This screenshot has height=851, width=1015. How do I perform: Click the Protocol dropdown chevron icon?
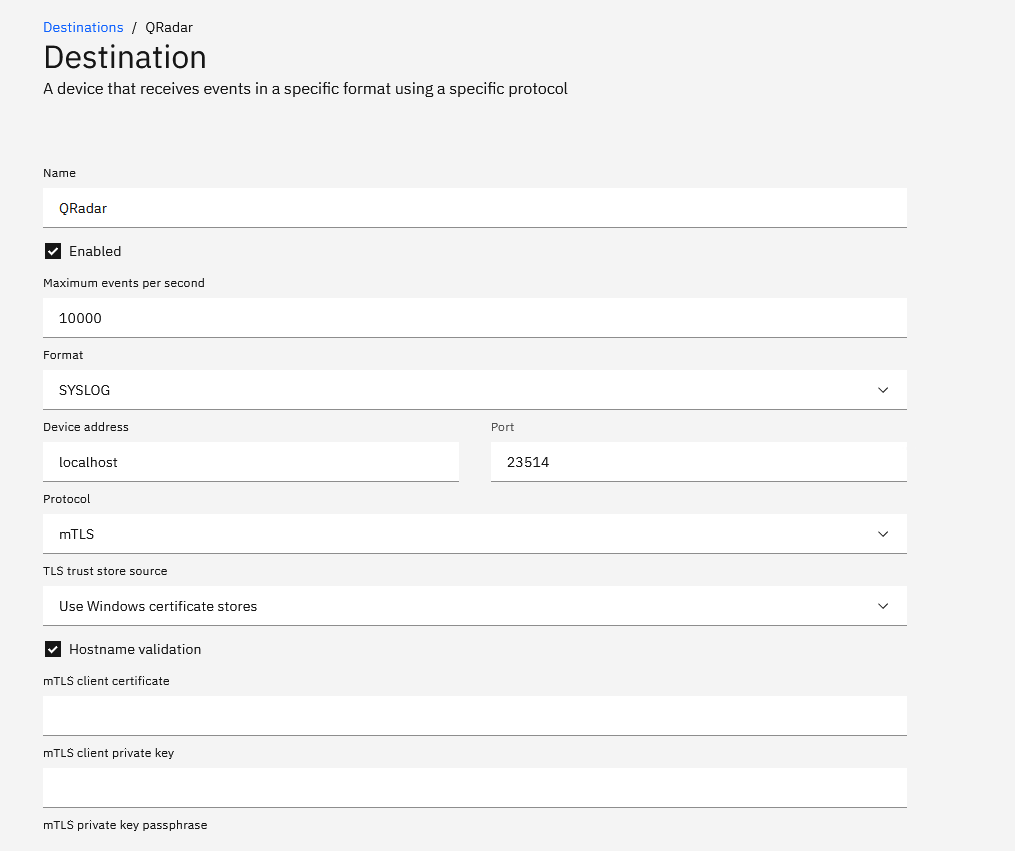click(x=883, y=533)
